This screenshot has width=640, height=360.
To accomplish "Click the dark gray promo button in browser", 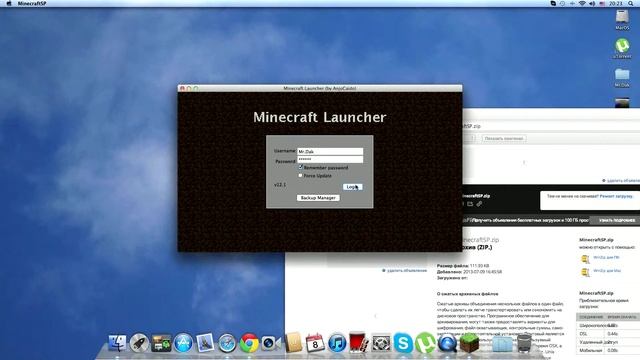I will click(616, 220).
